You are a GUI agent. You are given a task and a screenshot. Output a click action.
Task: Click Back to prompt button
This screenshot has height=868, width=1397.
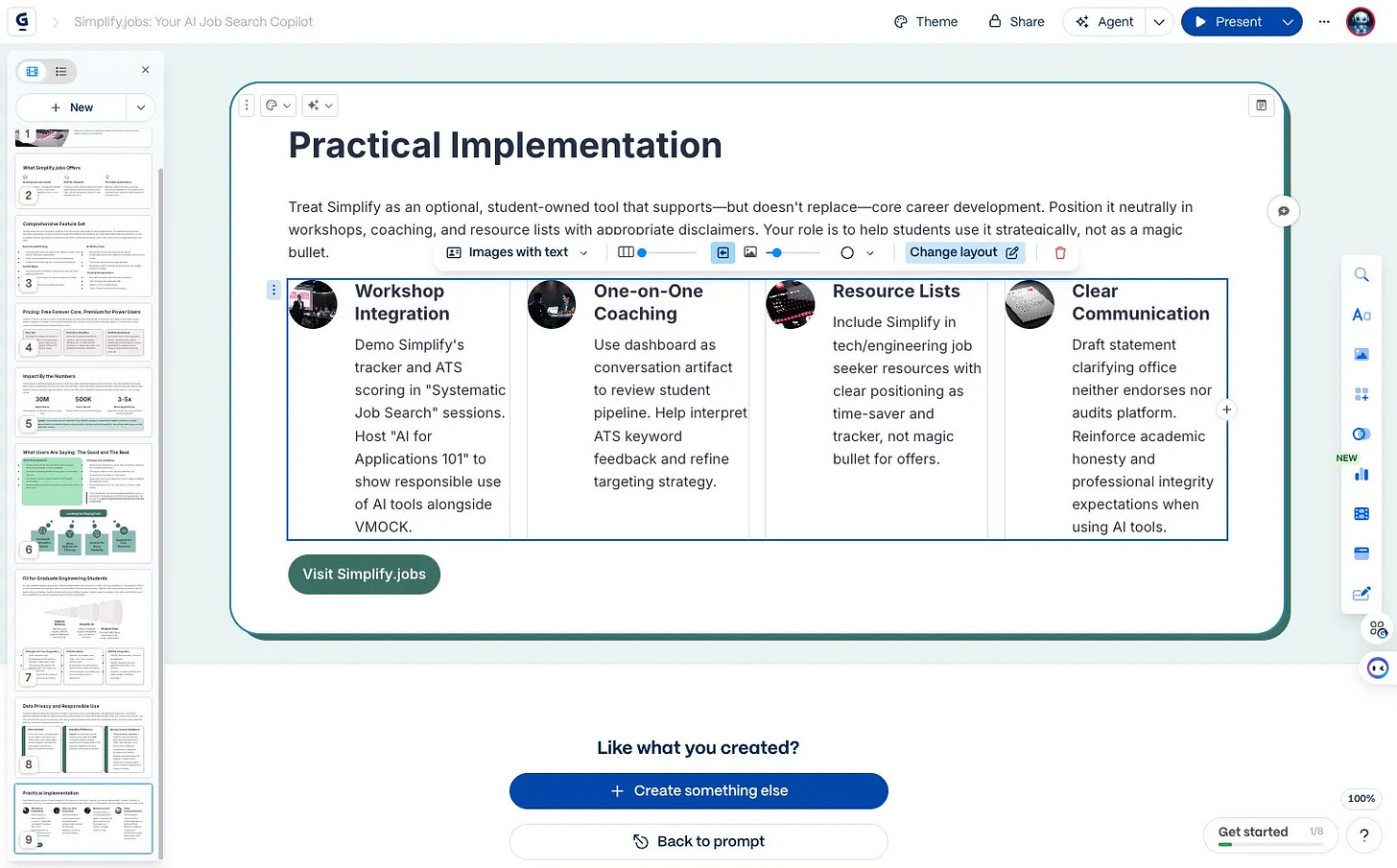tap(698, 841)
